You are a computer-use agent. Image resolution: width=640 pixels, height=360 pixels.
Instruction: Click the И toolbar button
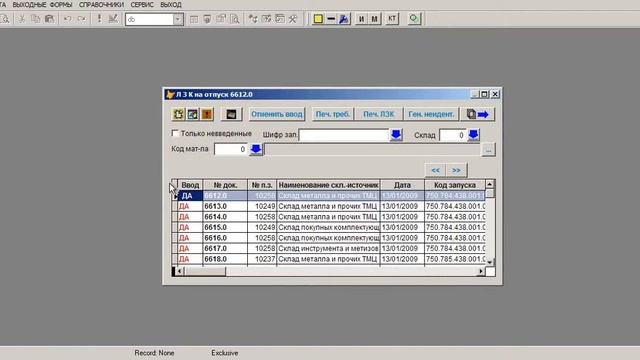click(362, 19)
